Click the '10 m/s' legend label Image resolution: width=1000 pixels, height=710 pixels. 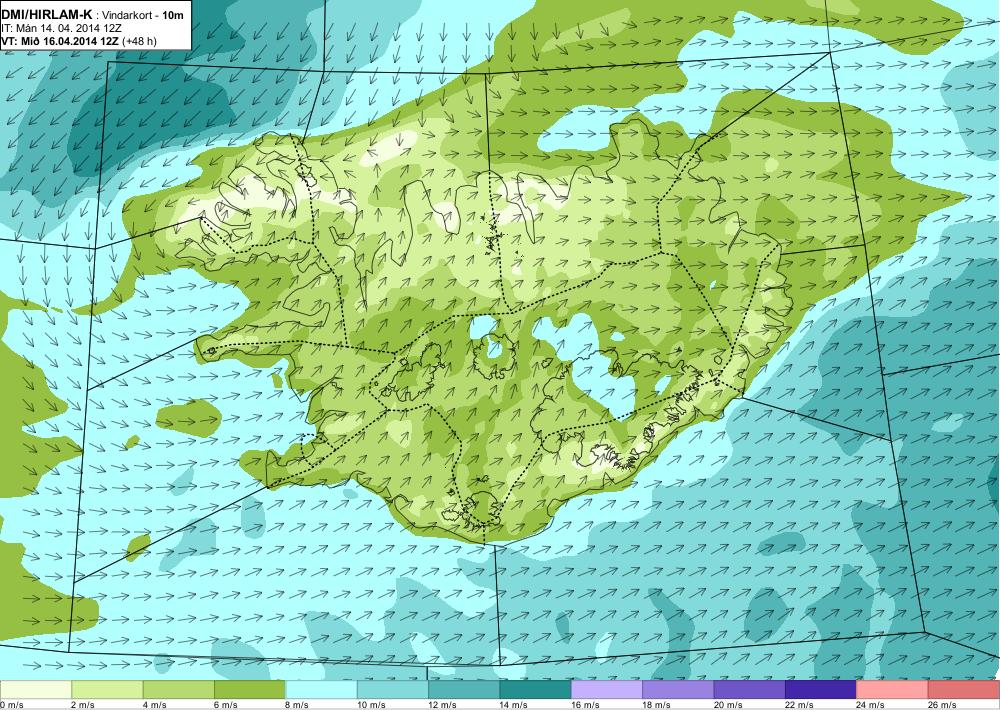[x=371, y=705]
